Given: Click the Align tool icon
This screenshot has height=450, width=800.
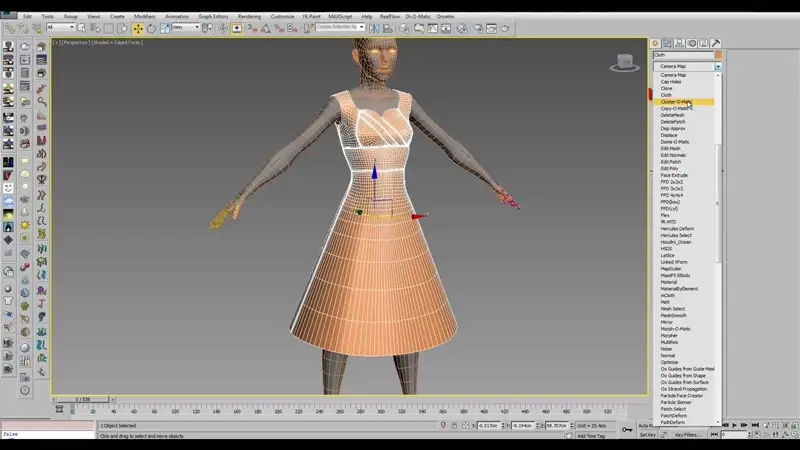Looking at the screenshot, I should [388, 29].
